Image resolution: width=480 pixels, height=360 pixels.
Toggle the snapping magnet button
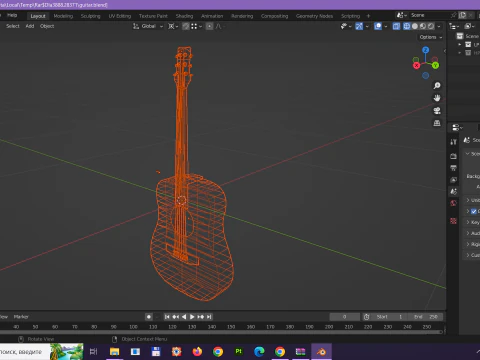[186, 26]
